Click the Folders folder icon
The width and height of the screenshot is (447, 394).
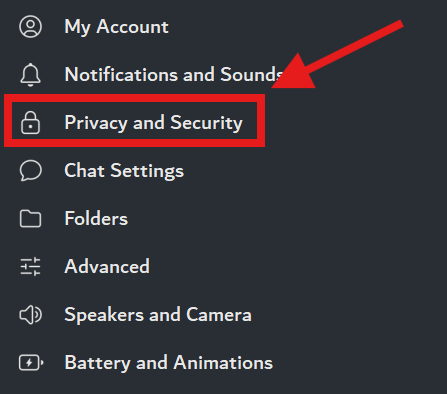pyautogui.click(x=30, y=219)
